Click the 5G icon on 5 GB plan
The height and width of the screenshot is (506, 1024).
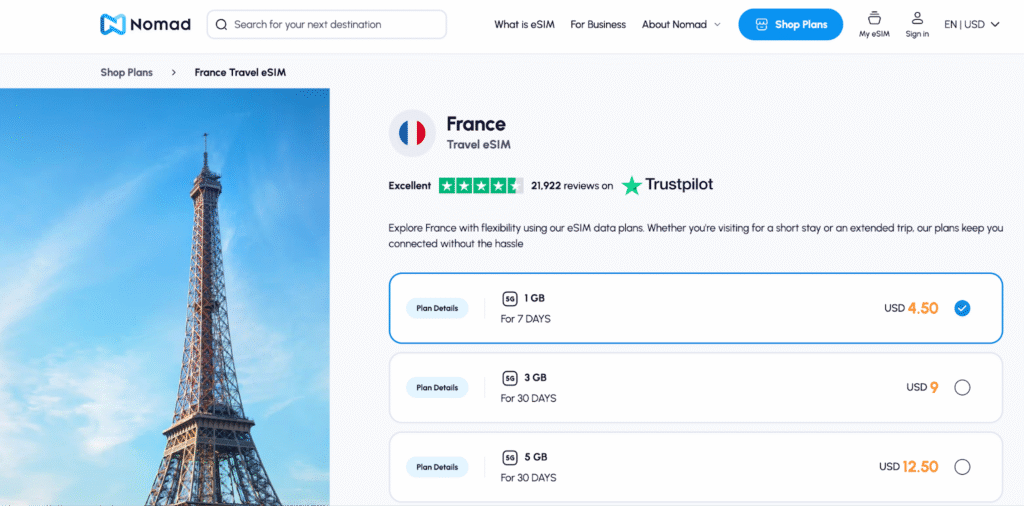(509, 457)
